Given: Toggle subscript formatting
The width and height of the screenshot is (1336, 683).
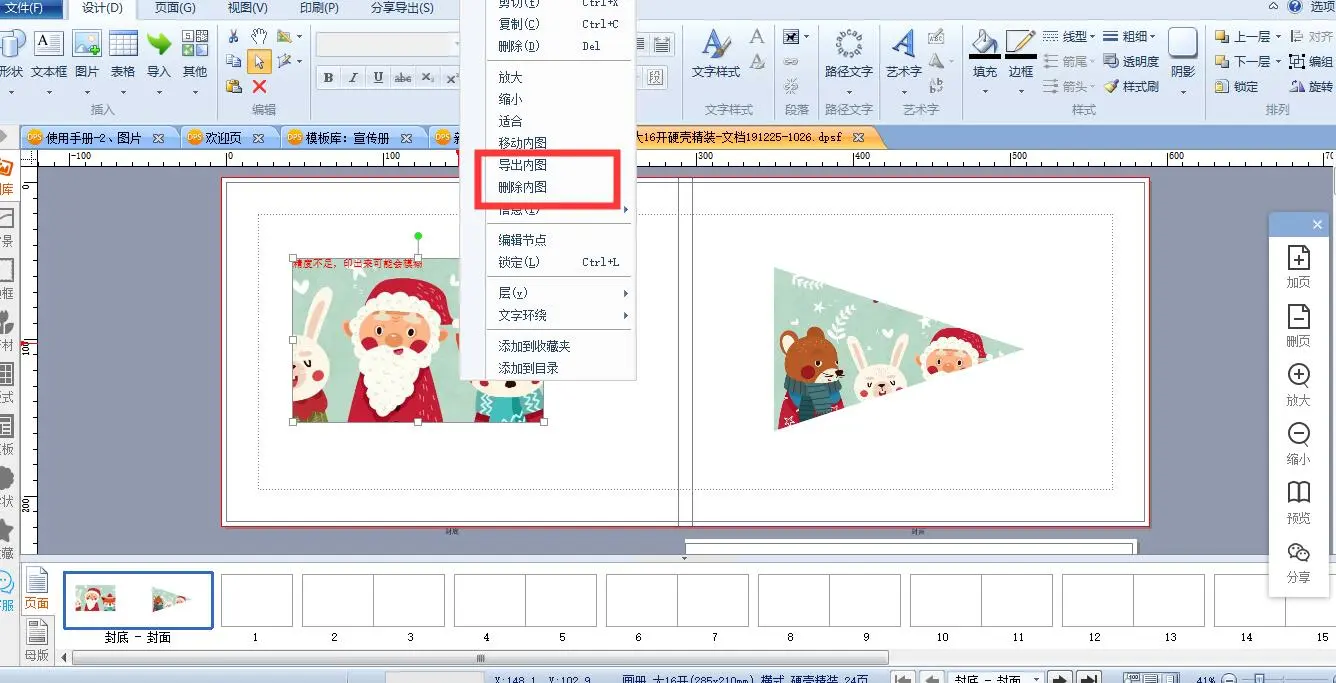Looking at the screenshot, I should pyautogui.click(x=427, y=78).
